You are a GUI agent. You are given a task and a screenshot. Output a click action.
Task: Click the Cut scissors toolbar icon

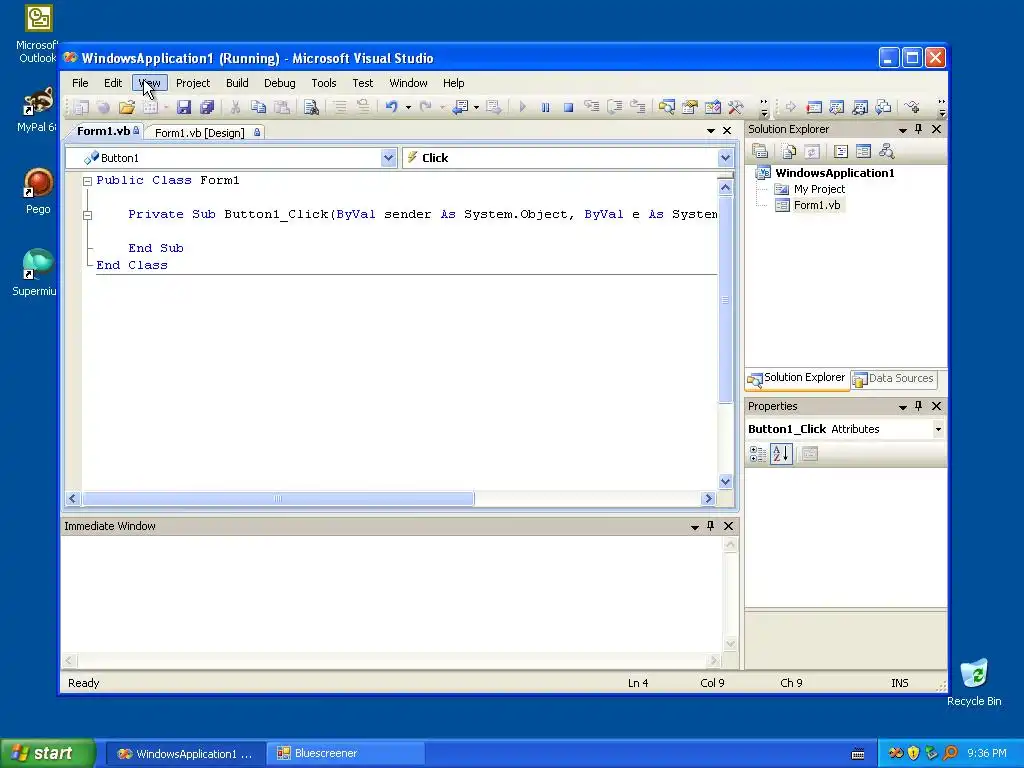click(x=235, y=107)
